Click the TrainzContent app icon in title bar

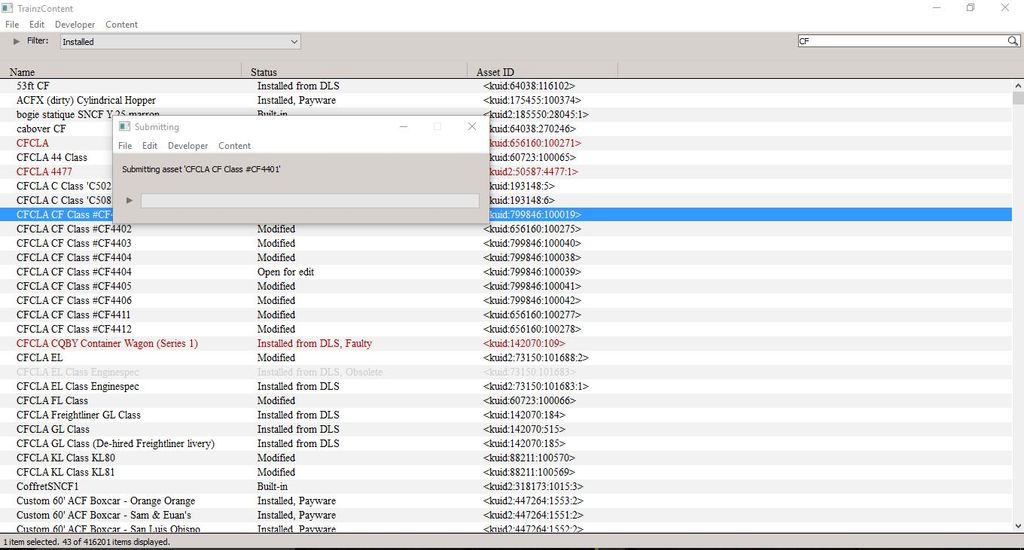click(7, 8)
